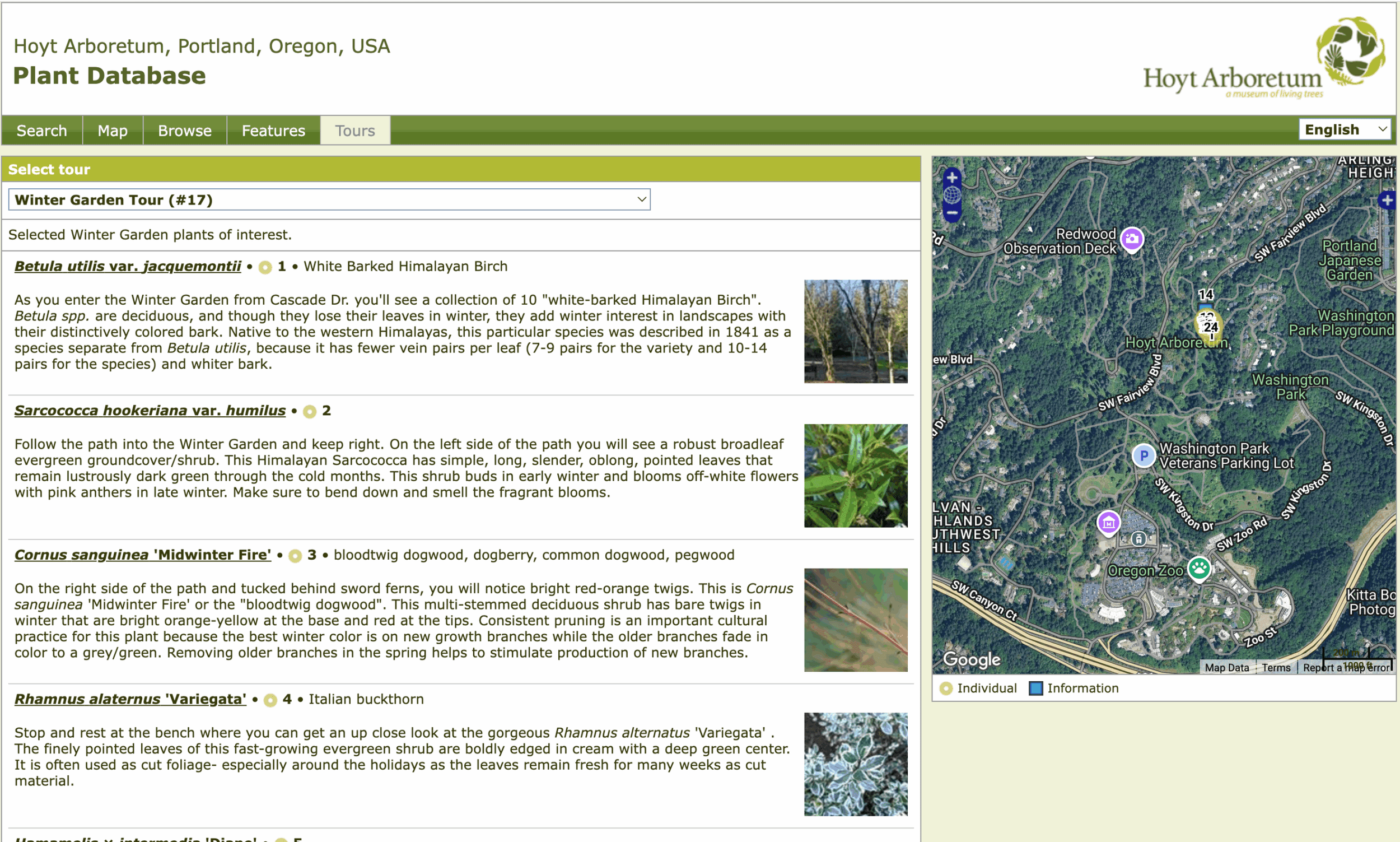Click location dot icon for Cornus sanguinea

[x=295, y=556]
